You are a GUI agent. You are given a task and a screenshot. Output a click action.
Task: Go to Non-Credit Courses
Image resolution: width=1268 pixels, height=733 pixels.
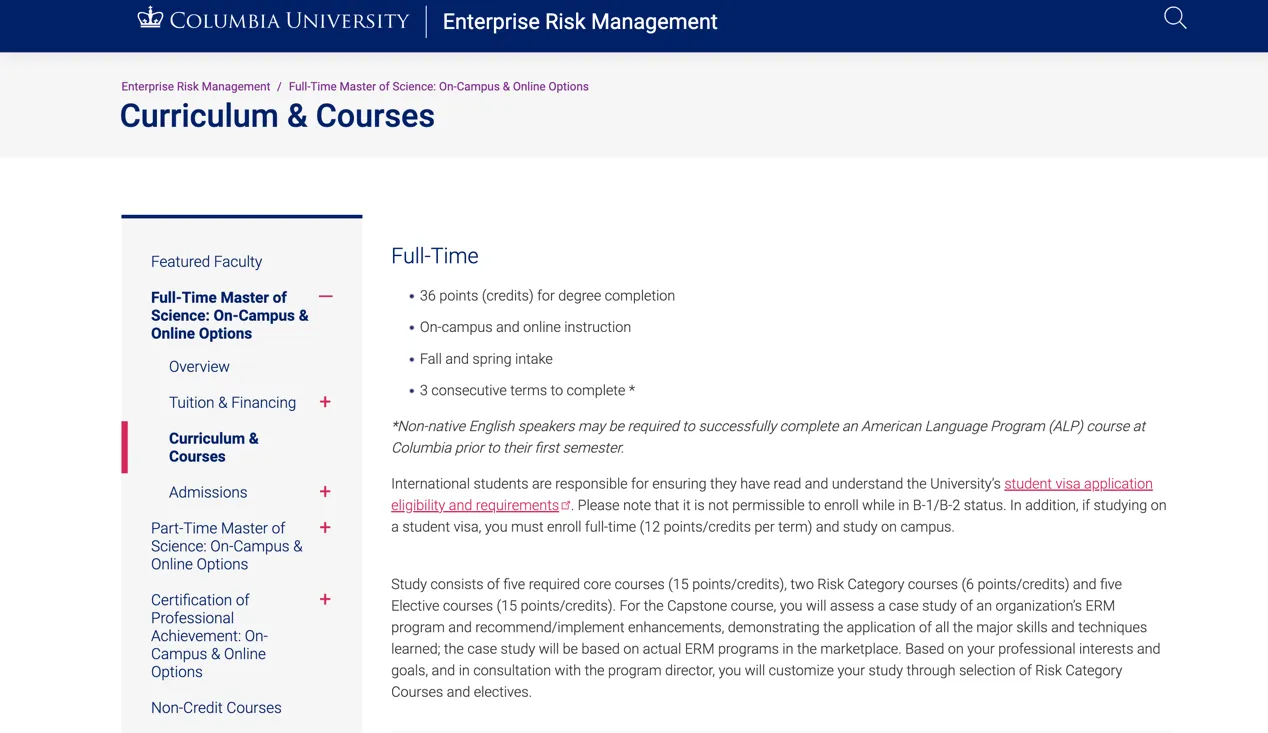click(216, 708)
